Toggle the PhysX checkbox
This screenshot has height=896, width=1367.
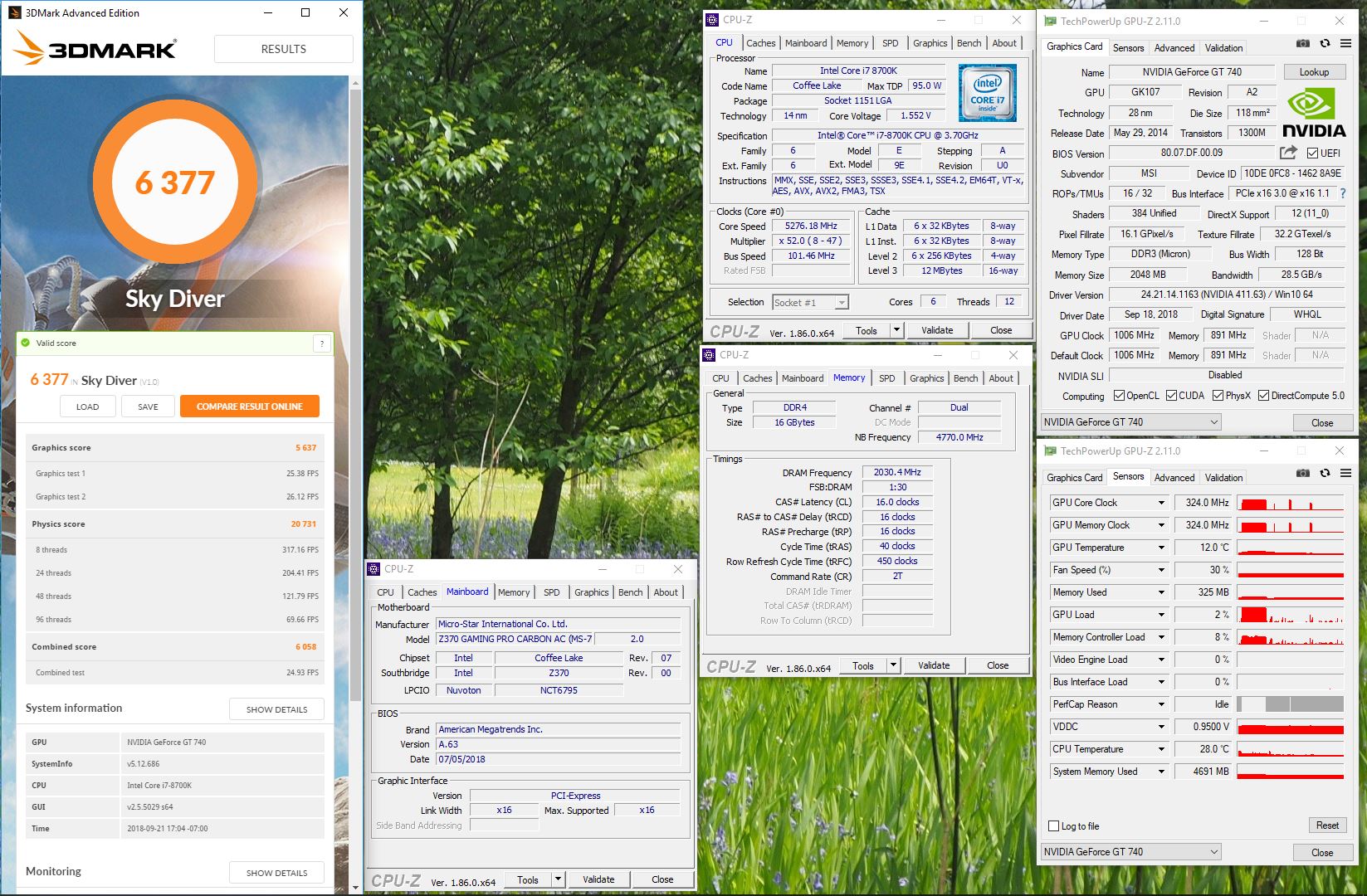point(1218,396)
